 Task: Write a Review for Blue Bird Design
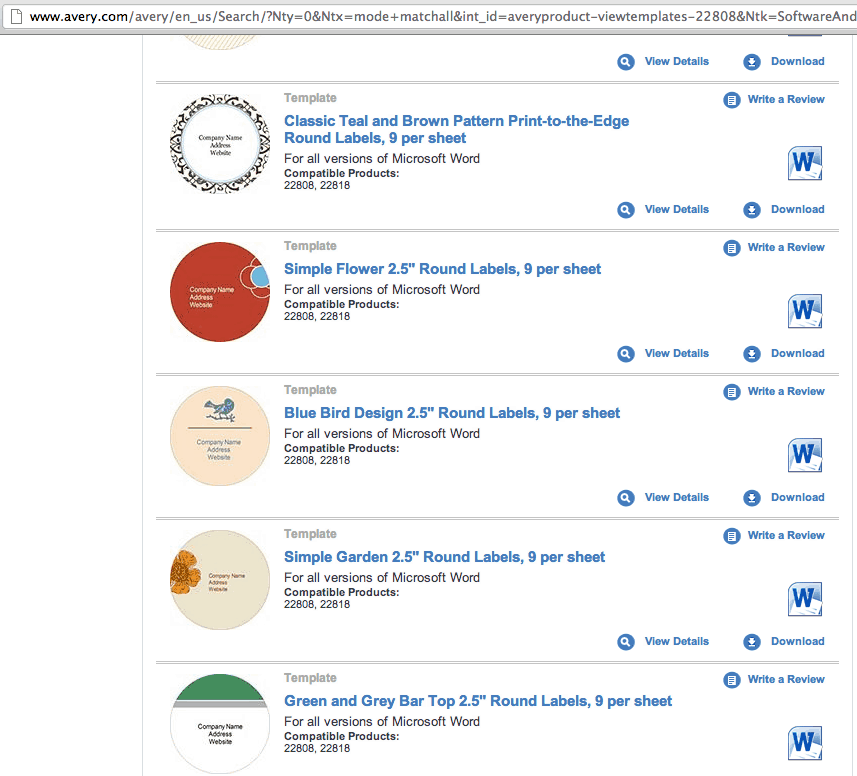(786, 391)
